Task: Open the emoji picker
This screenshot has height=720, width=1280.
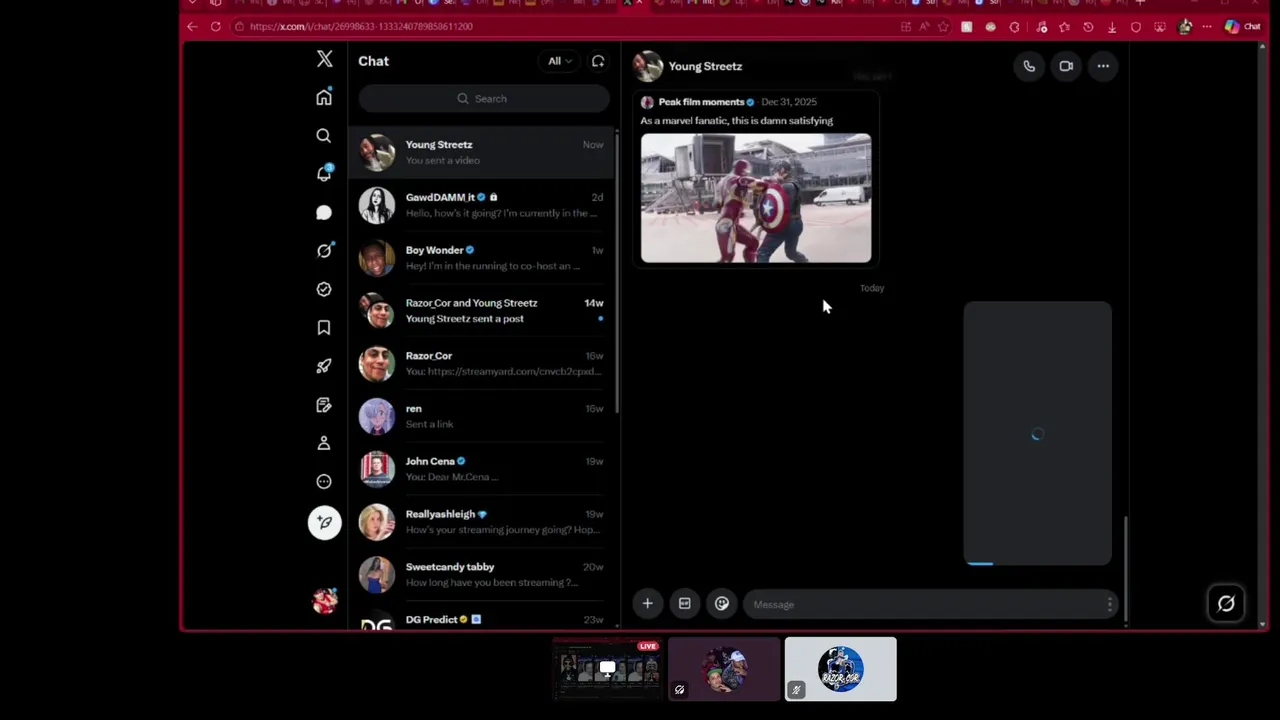Action: pos(722,603)
